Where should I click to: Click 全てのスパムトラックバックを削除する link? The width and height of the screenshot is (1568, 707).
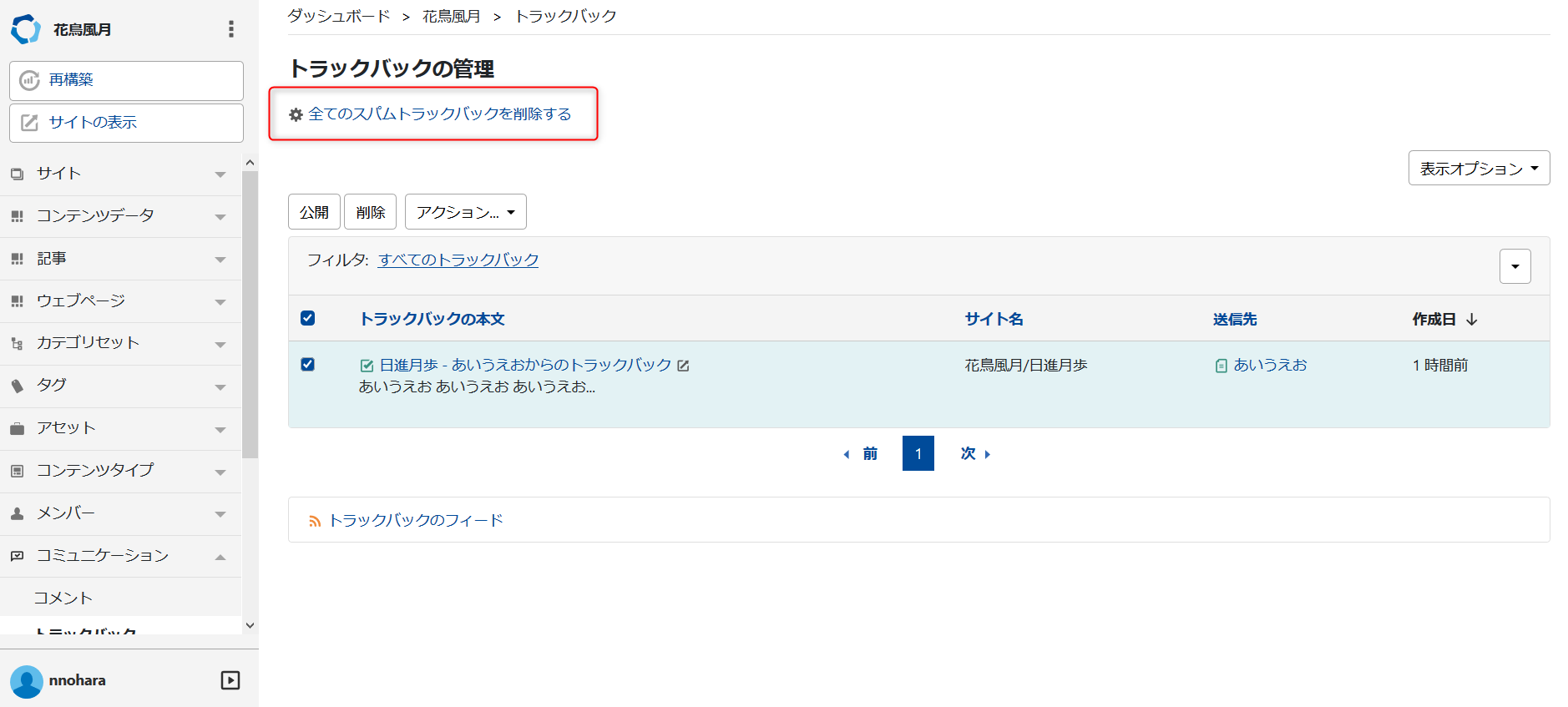point(440,114)
